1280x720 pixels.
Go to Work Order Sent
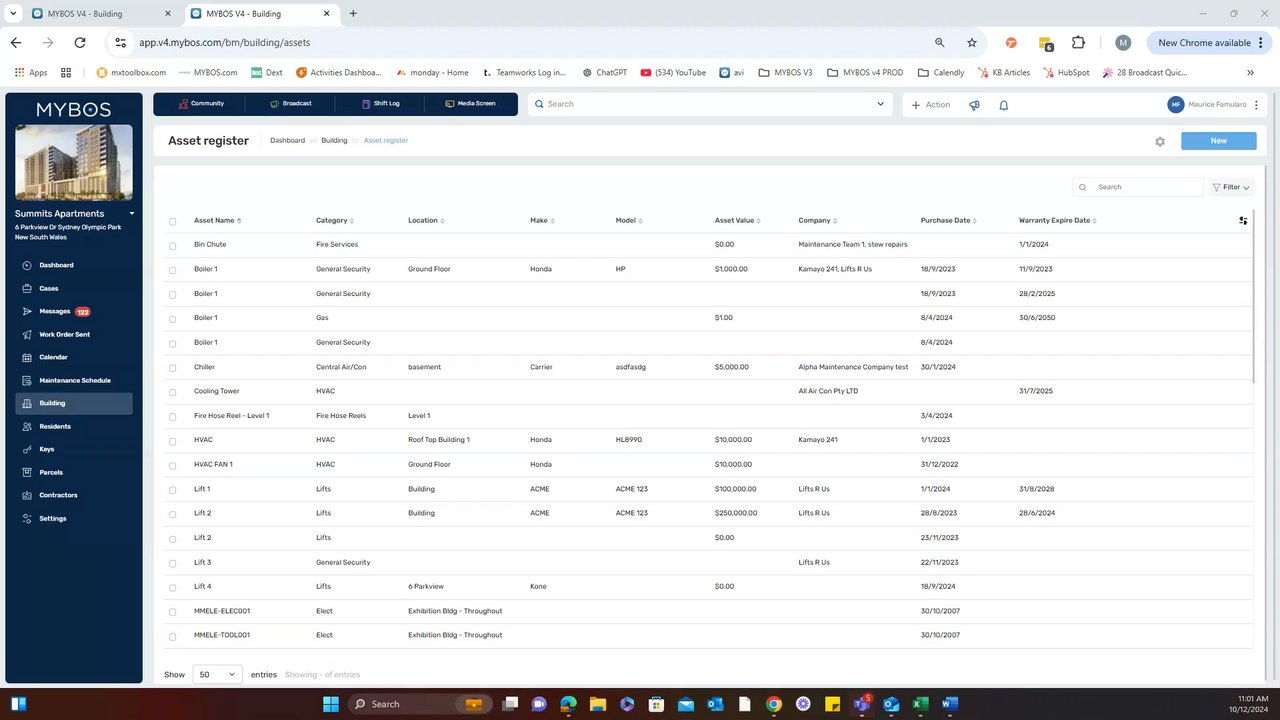[x=64, y=334]
